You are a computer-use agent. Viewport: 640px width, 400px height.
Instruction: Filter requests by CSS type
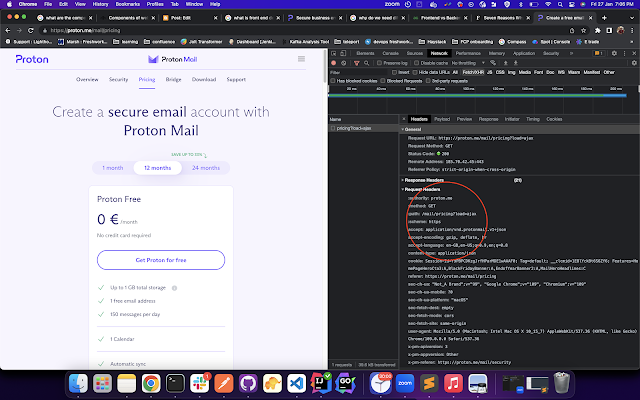click(x=500, y=72)
